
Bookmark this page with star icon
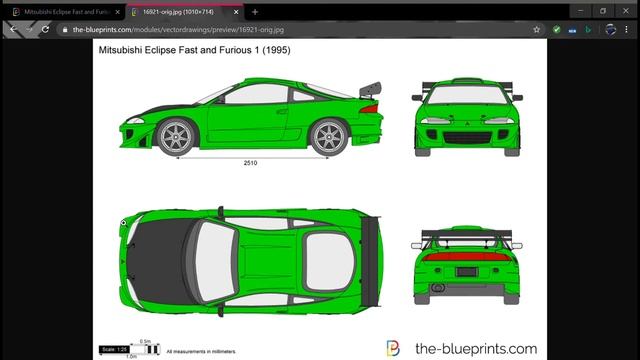536,29
